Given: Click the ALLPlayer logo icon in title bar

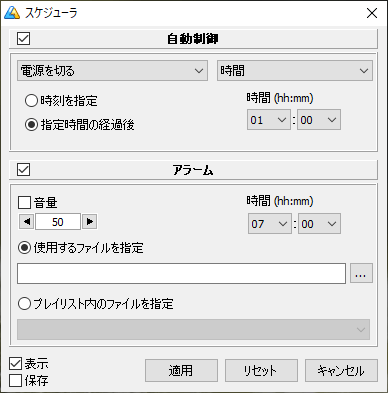Looking at the screenshot, I should [12, 13].
